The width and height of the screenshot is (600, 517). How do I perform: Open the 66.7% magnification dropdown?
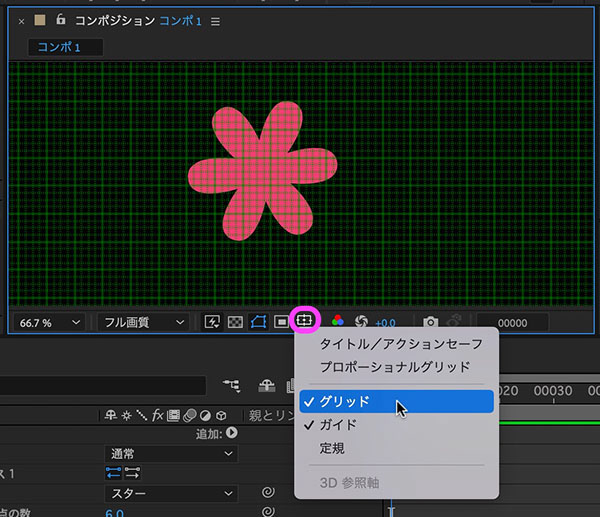[x=50, y=323]
